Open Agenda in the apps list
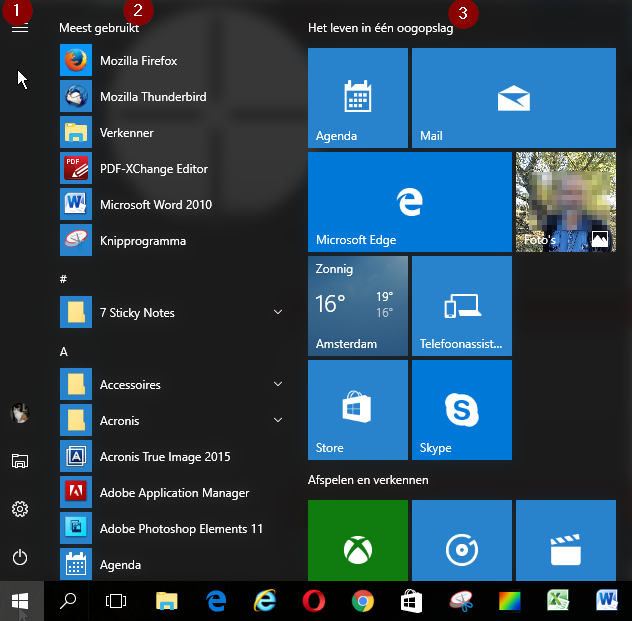632x621 pixels. pos(173,564)
